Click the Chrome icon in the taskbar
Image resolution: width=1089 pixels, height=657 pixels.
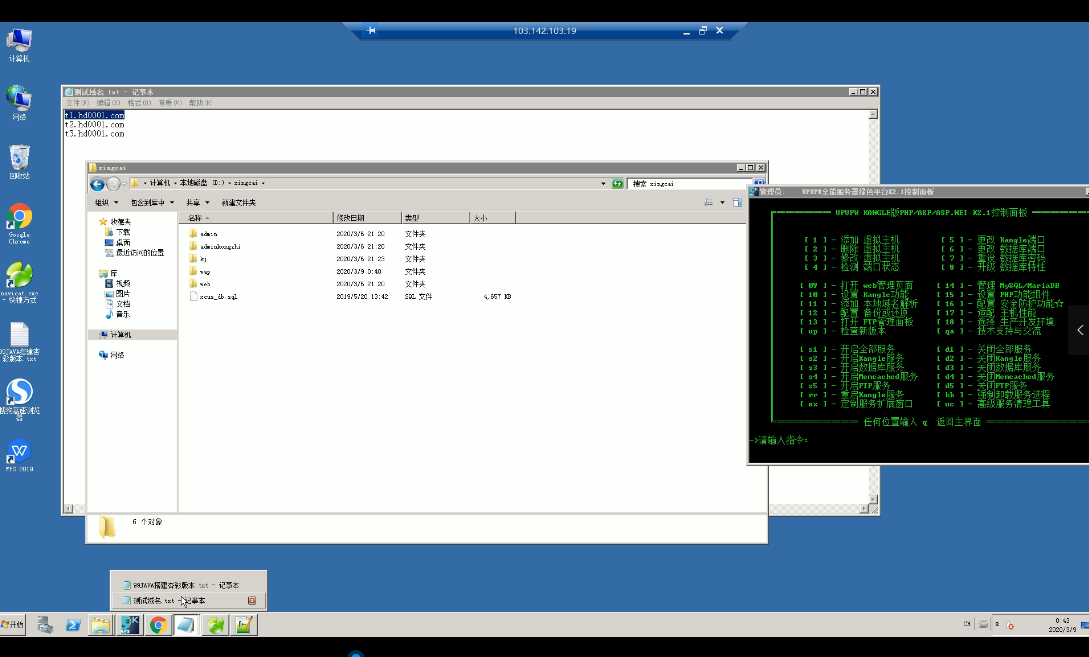pyautogui.click(x=158, y=625)
